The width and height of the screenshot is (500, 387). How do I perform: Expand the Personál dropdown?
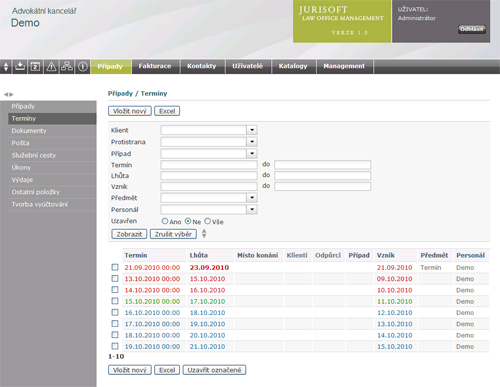coord(252,209)
